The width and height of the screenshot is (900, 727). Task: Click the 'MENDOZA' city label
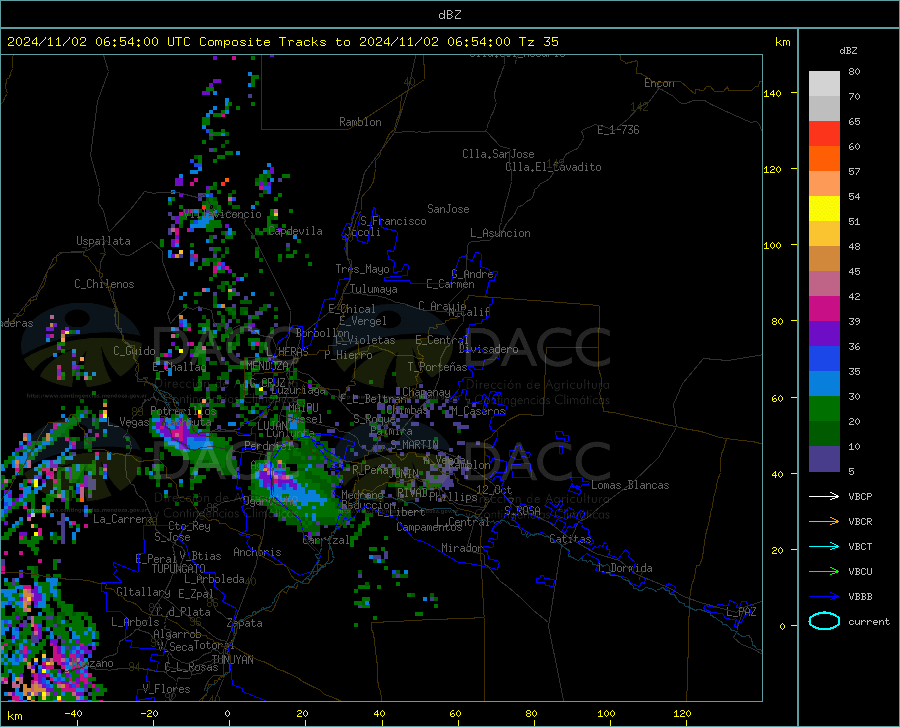tap(267, 366)
